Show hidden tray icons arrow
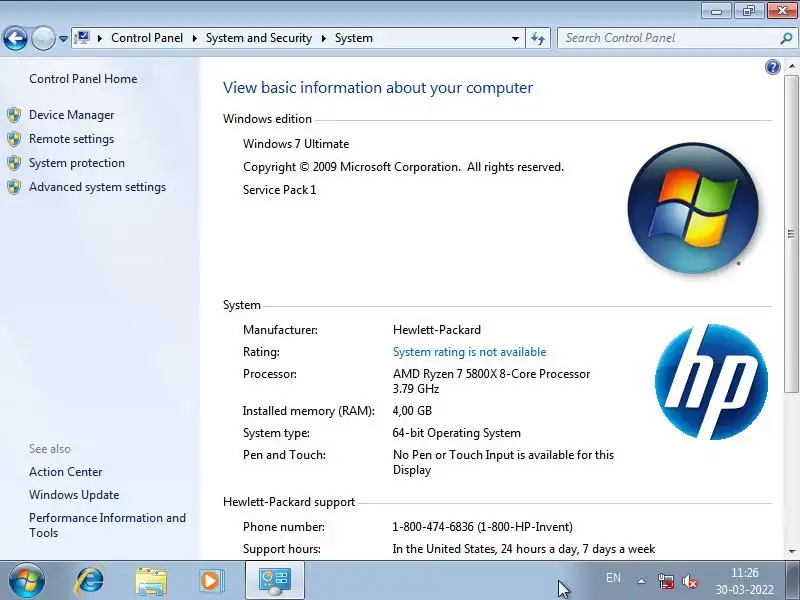Screen dimensions: 800x600 pyautogui.click(x=641, y=581)
